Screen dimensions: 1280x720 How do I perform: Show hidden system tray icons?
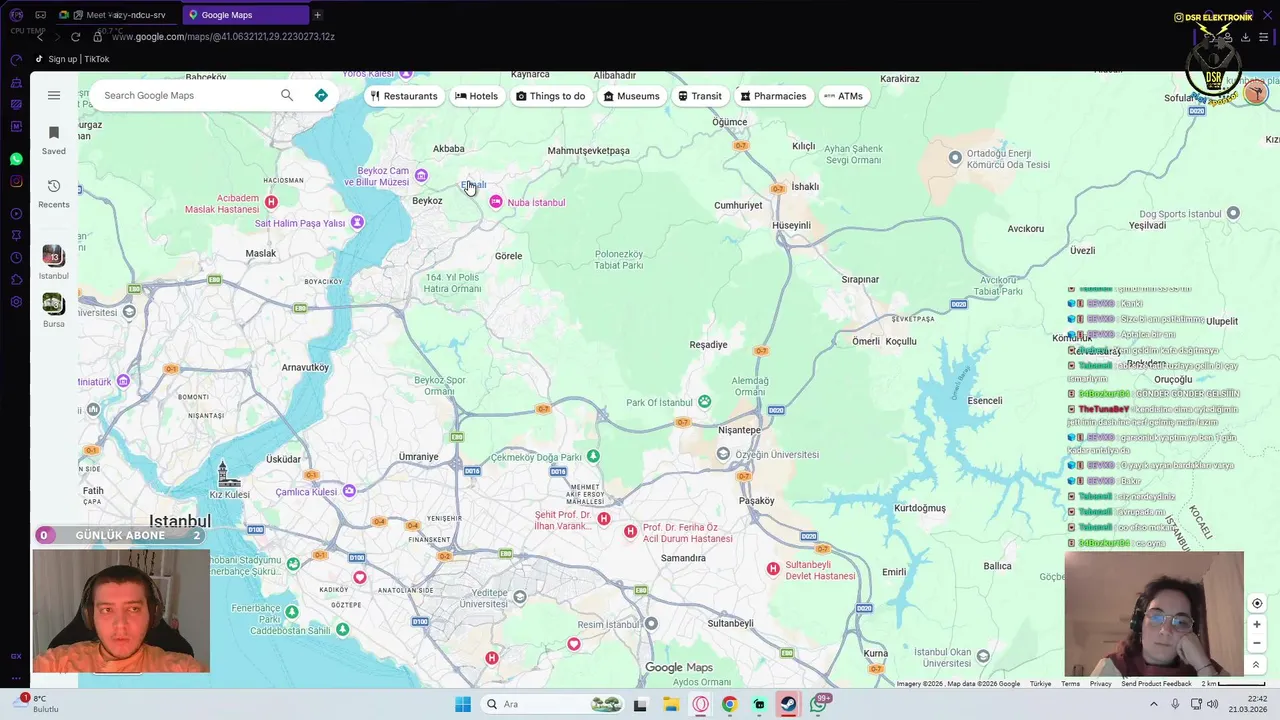click(x=1153, y=704)
